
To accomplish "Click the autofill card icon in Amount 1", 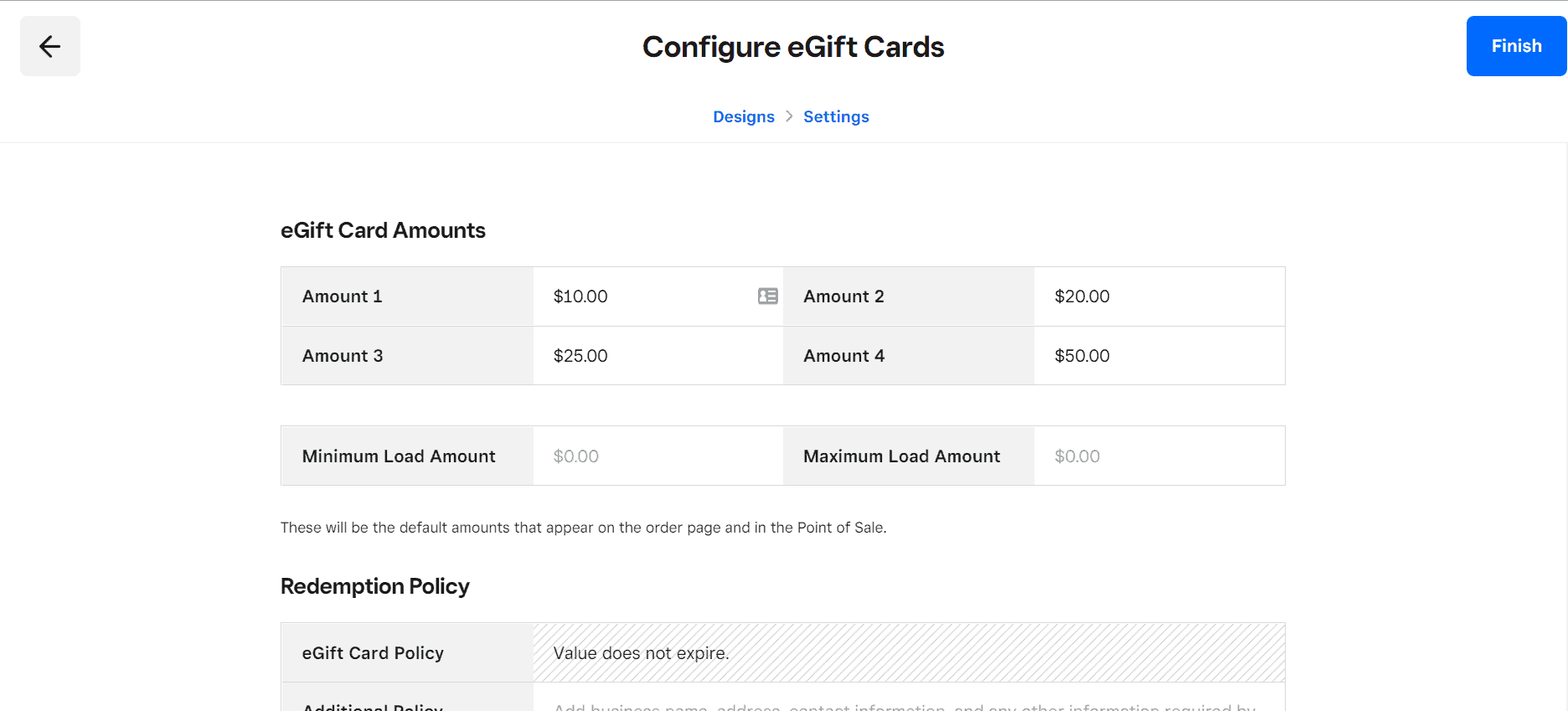I will (767, 296).
